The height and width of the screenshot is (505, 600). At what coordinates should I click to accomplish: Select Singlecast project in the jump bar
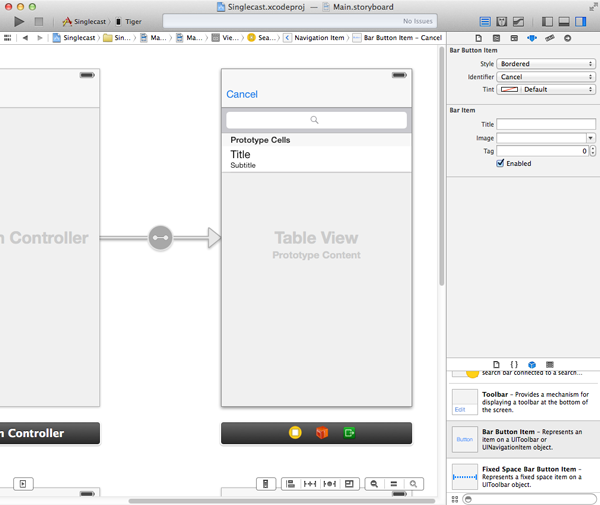[74, 37]
